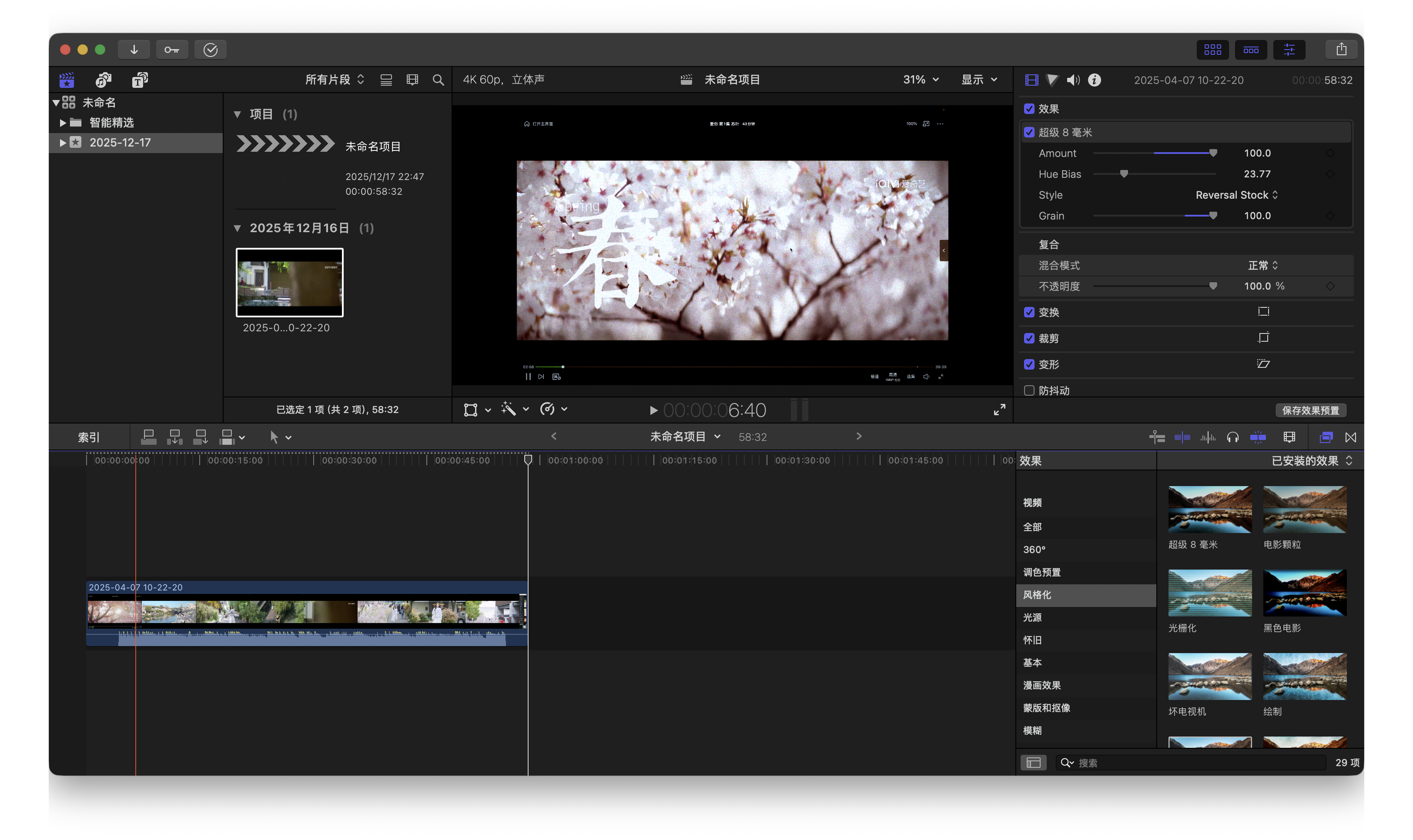Open the photos and audio sidebar
Image resolution: width=1413 pixels, height=840 pixels.
pyautogui.click(x=103, y=80)
